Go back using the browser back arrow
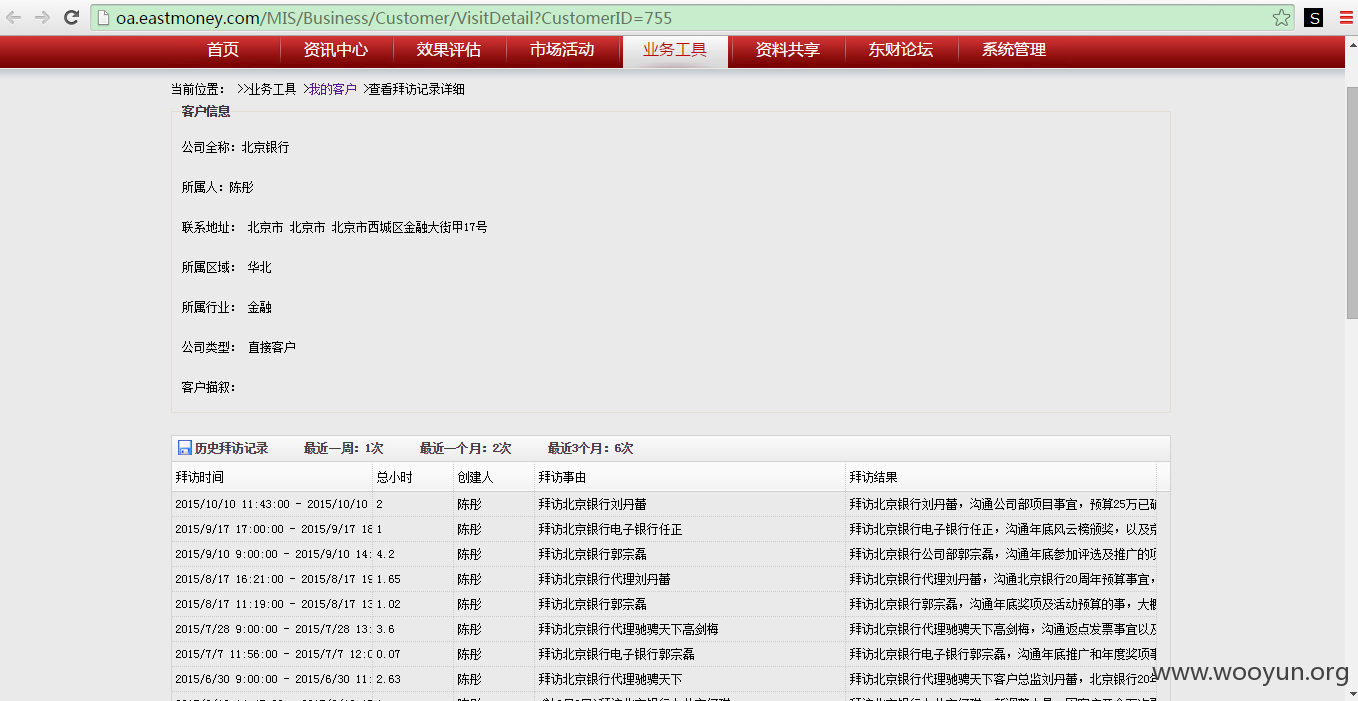 (14, 17)
